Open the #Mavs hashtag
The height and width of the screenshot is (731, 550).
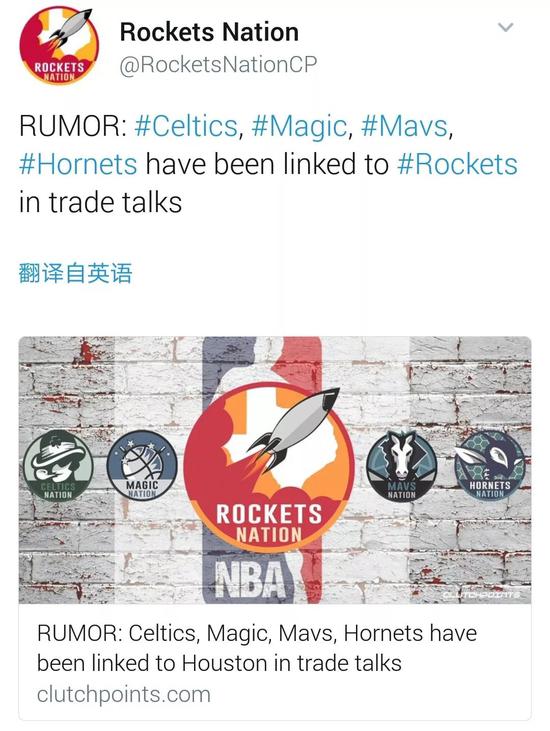(x=404, y=126)
